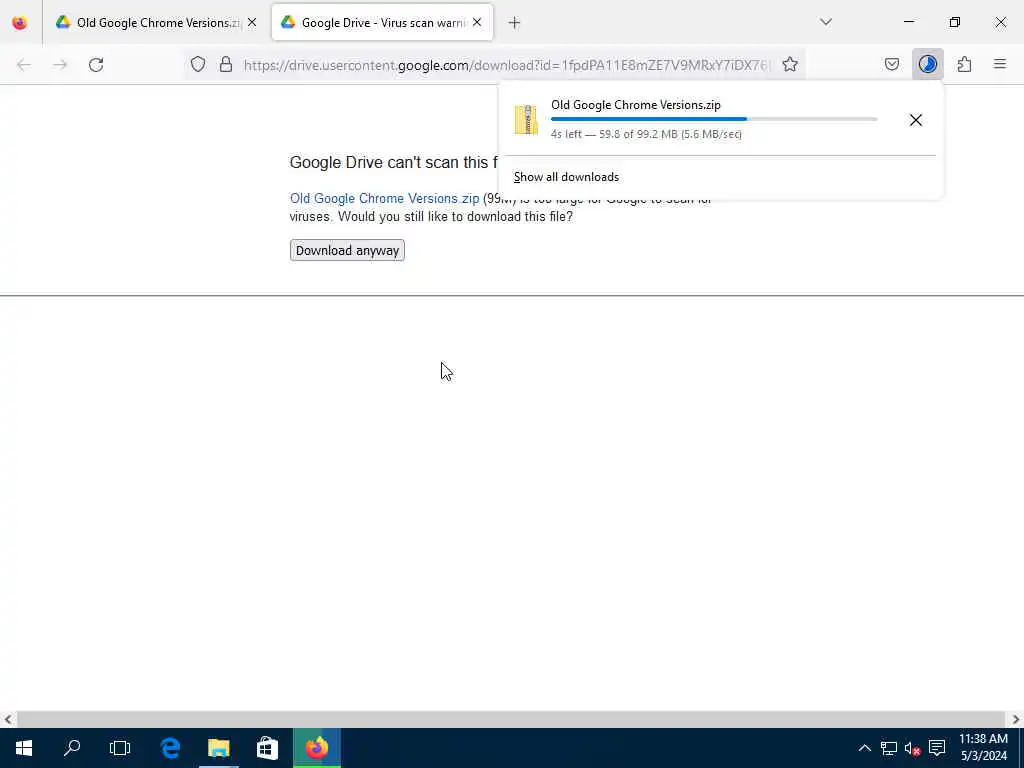Follow the Old Google Chrome Versions.zip link on page
This screenshot has width=1024, height=768.
pyautogui.click(x=385, y=199)
